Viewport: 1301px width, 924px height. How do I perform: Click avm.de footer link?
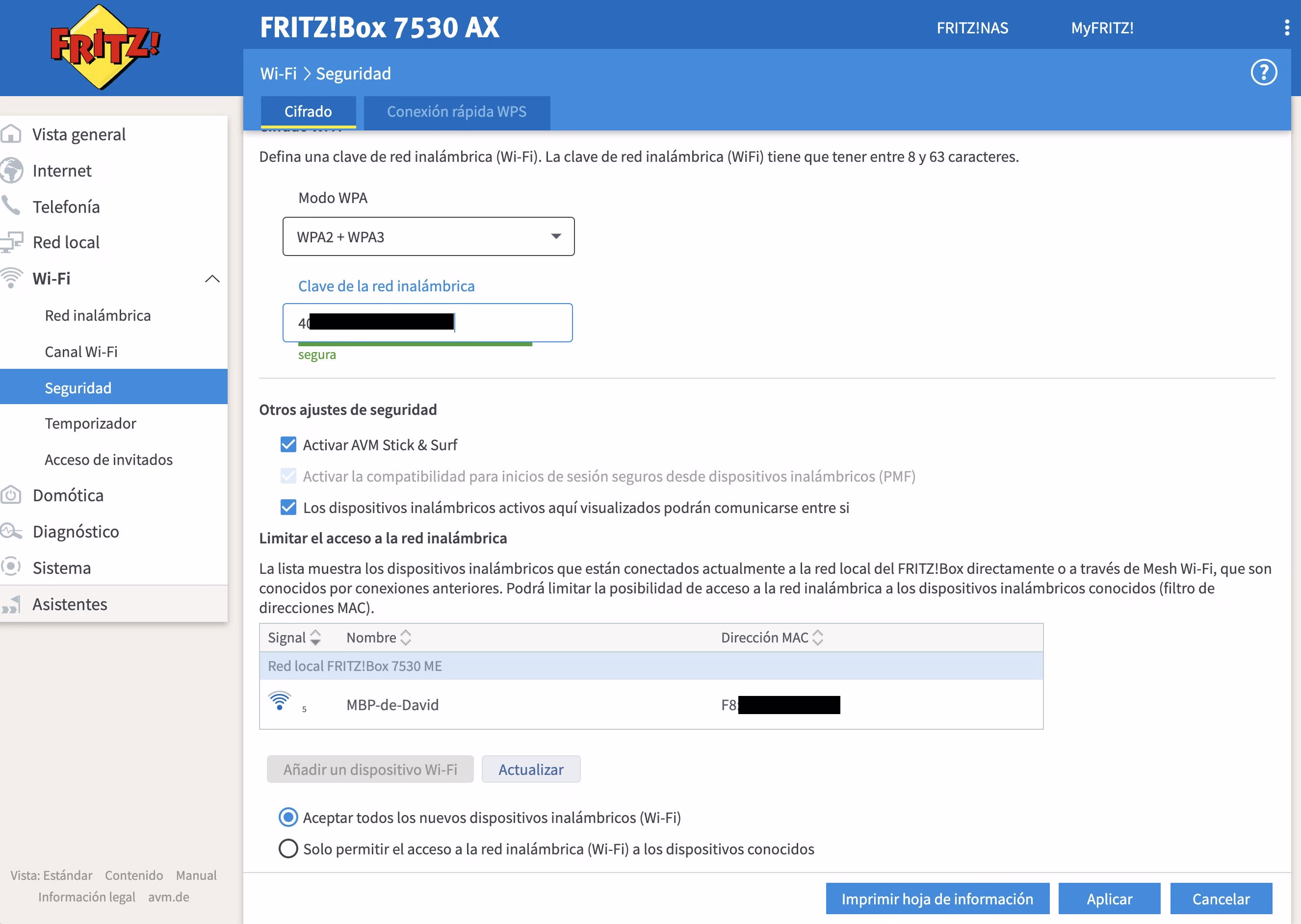click(168, 897)
